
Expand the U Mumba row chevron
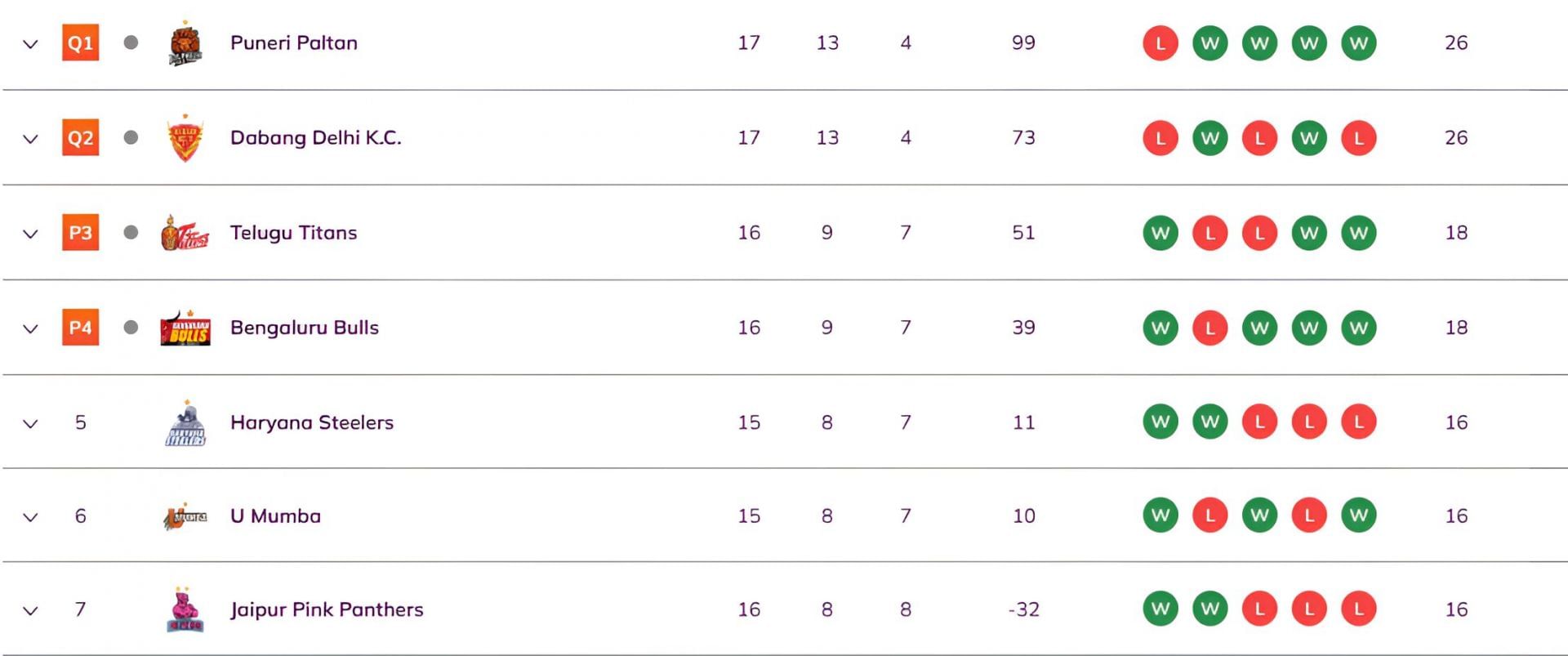[x=30, y=517]
